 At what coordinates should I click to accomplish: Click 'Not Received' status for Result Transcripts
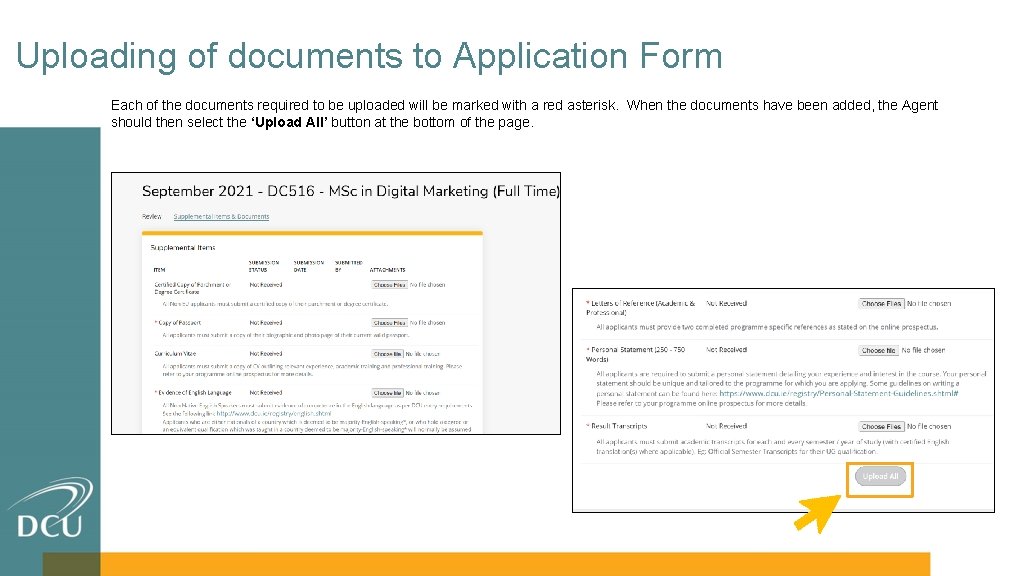point(726,426)
